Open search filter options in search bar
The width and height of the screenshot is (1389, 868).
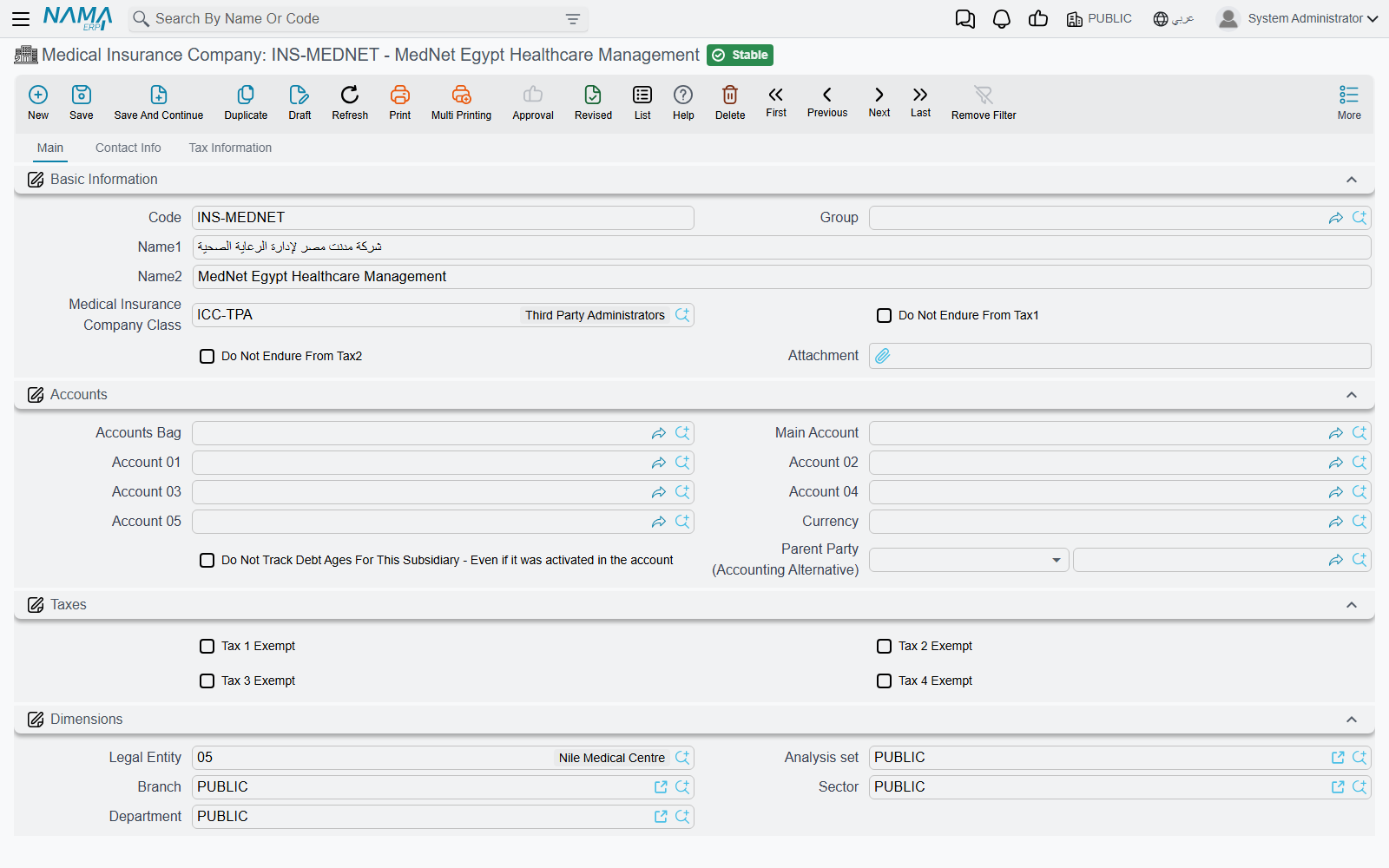point(573,19)
